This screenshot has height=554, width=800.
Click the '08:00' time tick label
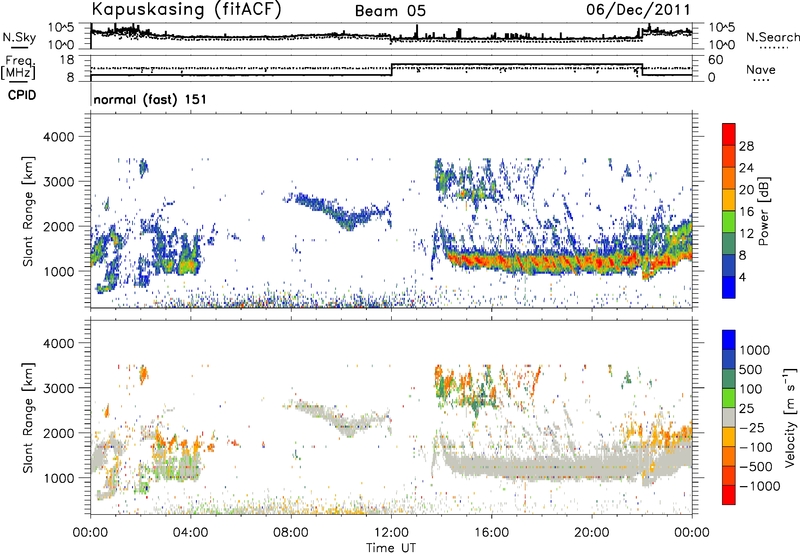(291, 533)
